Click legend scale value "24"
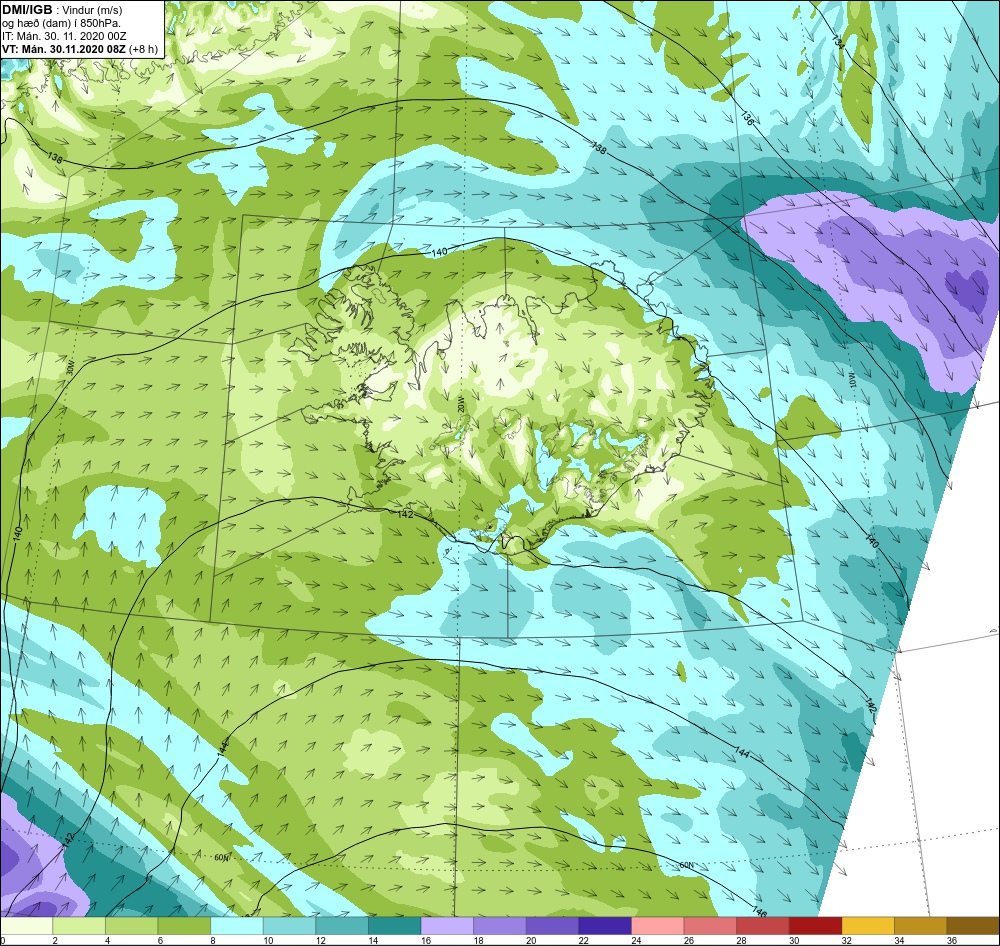 pyautogui.click(x=636, y=940)
